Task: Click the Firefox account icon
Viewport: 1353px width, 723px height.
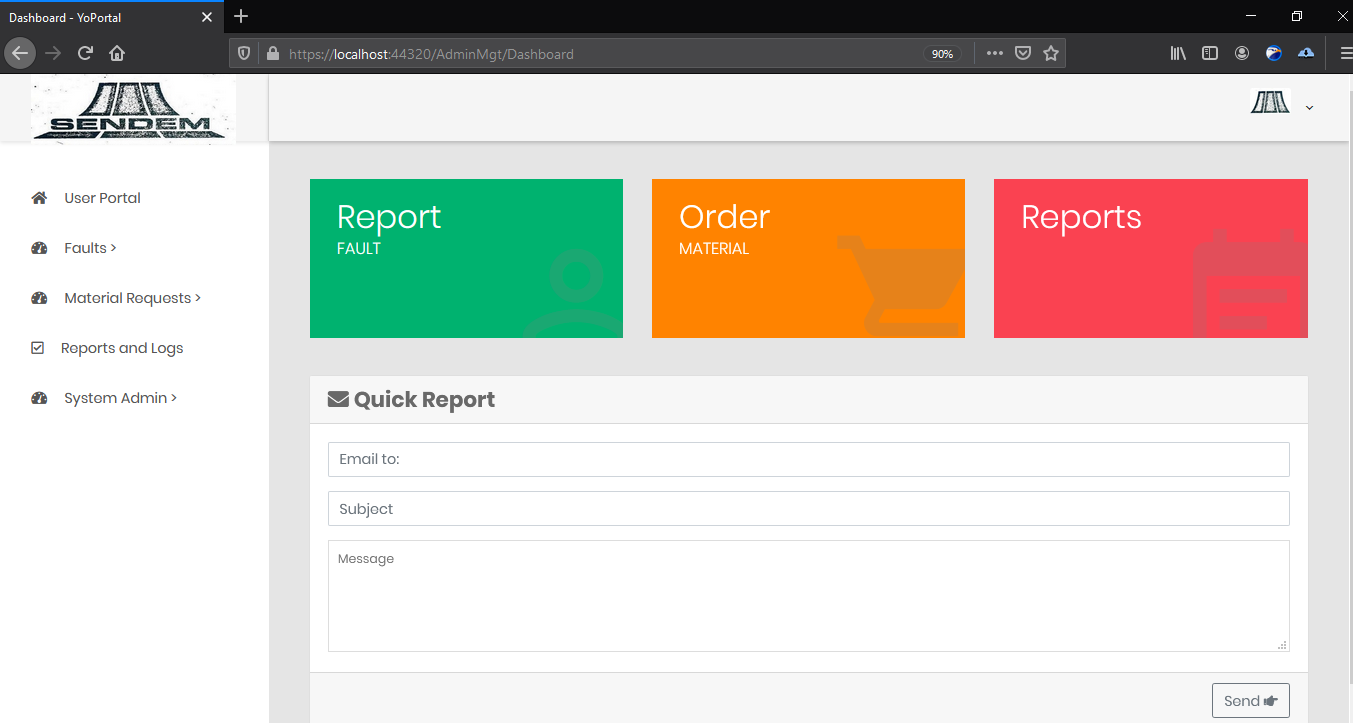Action: 1242,54
